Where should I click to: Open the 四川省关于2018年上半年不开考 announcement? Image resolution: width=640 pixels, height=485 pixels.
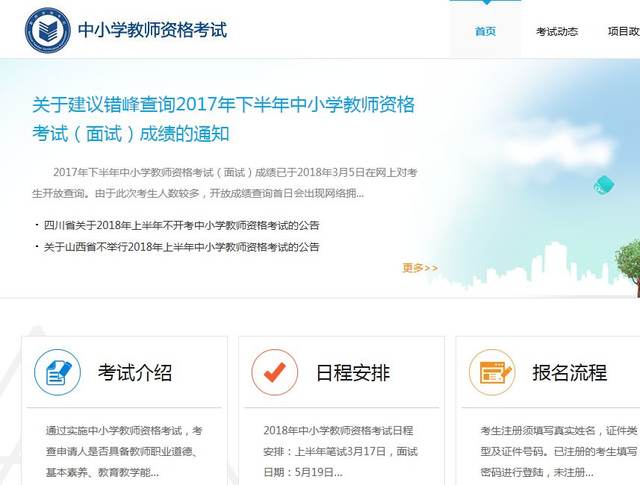click(181, 225)
